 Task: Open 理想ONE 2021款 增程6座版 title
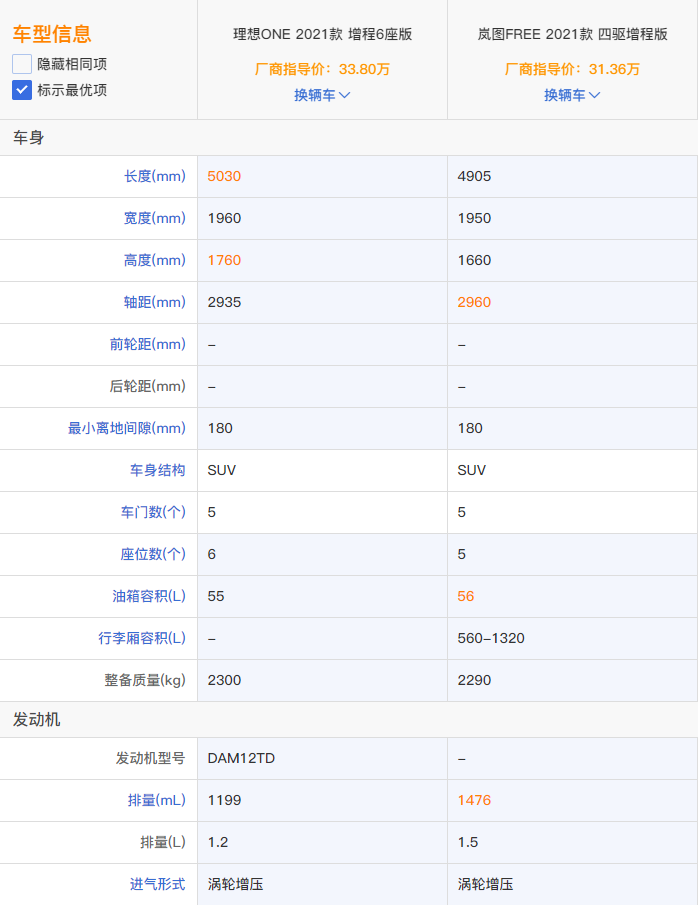322,34
